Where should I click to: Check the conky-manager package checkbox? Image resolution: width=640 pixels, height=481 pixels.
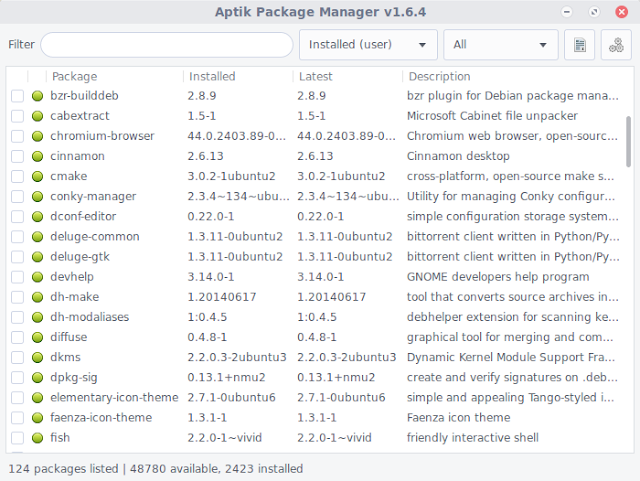coord(18,197)
